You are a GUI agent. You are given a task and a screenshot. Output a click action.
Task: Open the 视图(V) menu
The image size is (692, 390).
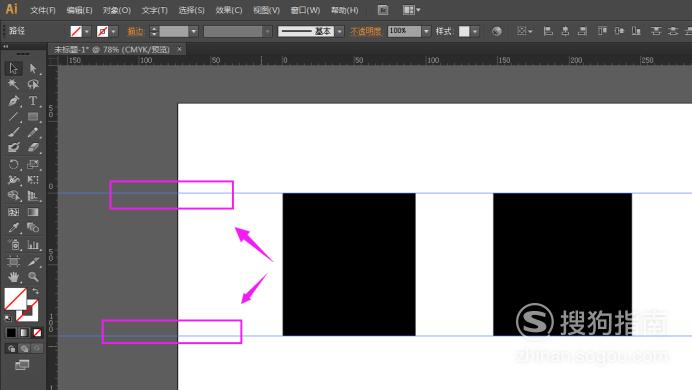pos(266,10)
